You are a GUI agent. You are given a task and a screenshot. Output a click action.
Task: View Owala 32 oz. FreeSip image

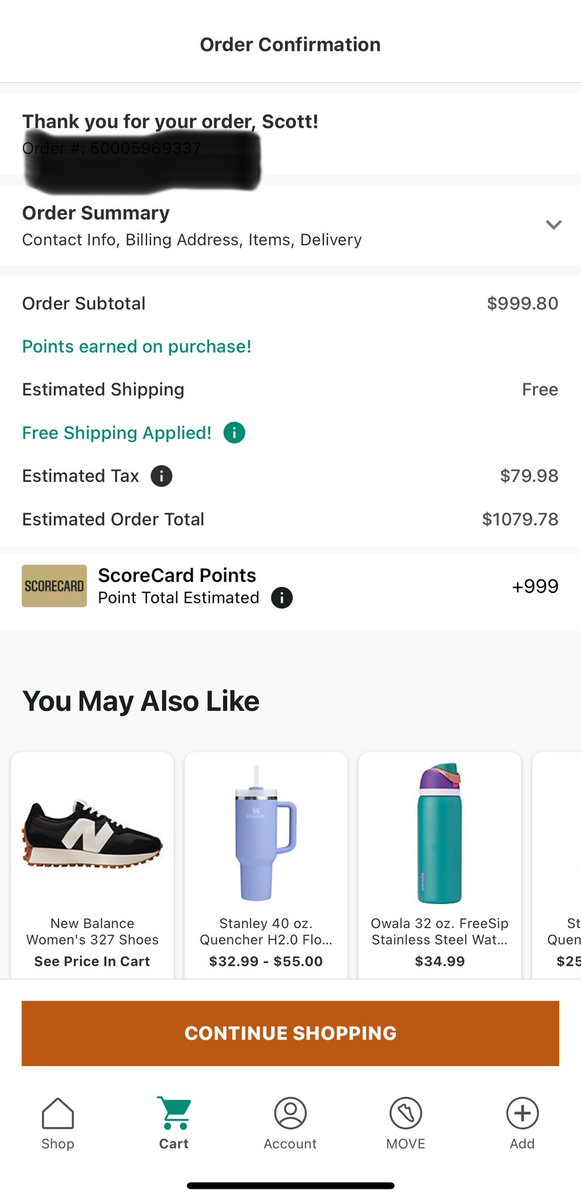tap(440, 833)
